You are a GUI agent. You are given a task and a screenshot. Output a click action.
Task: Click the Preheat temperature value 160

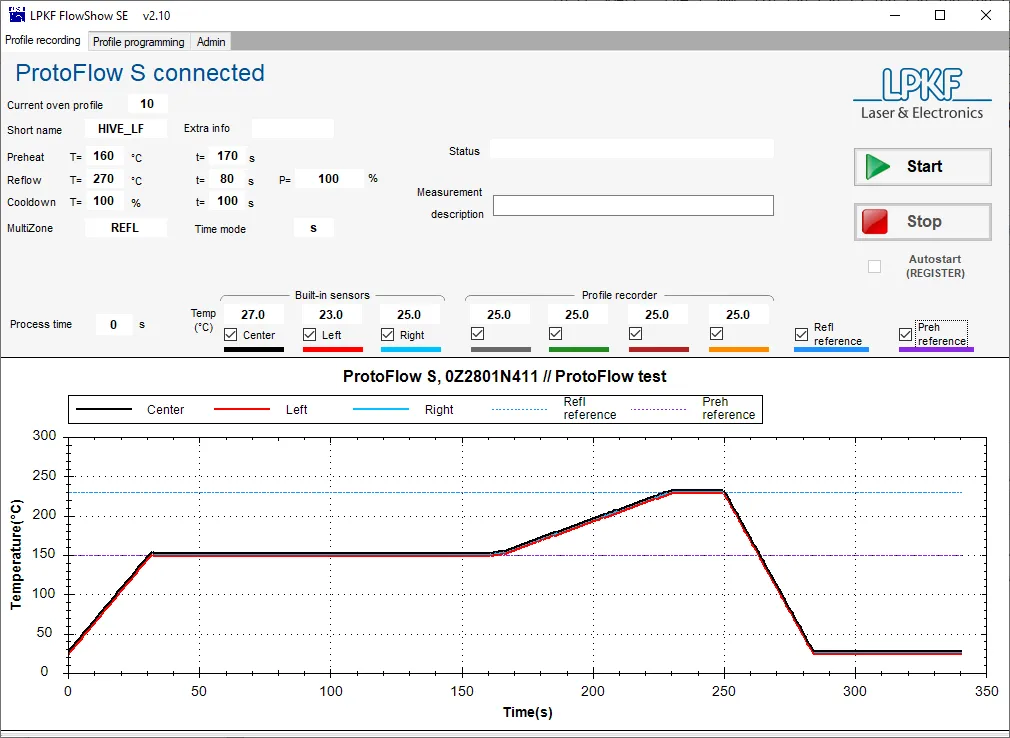coord(104,156)
